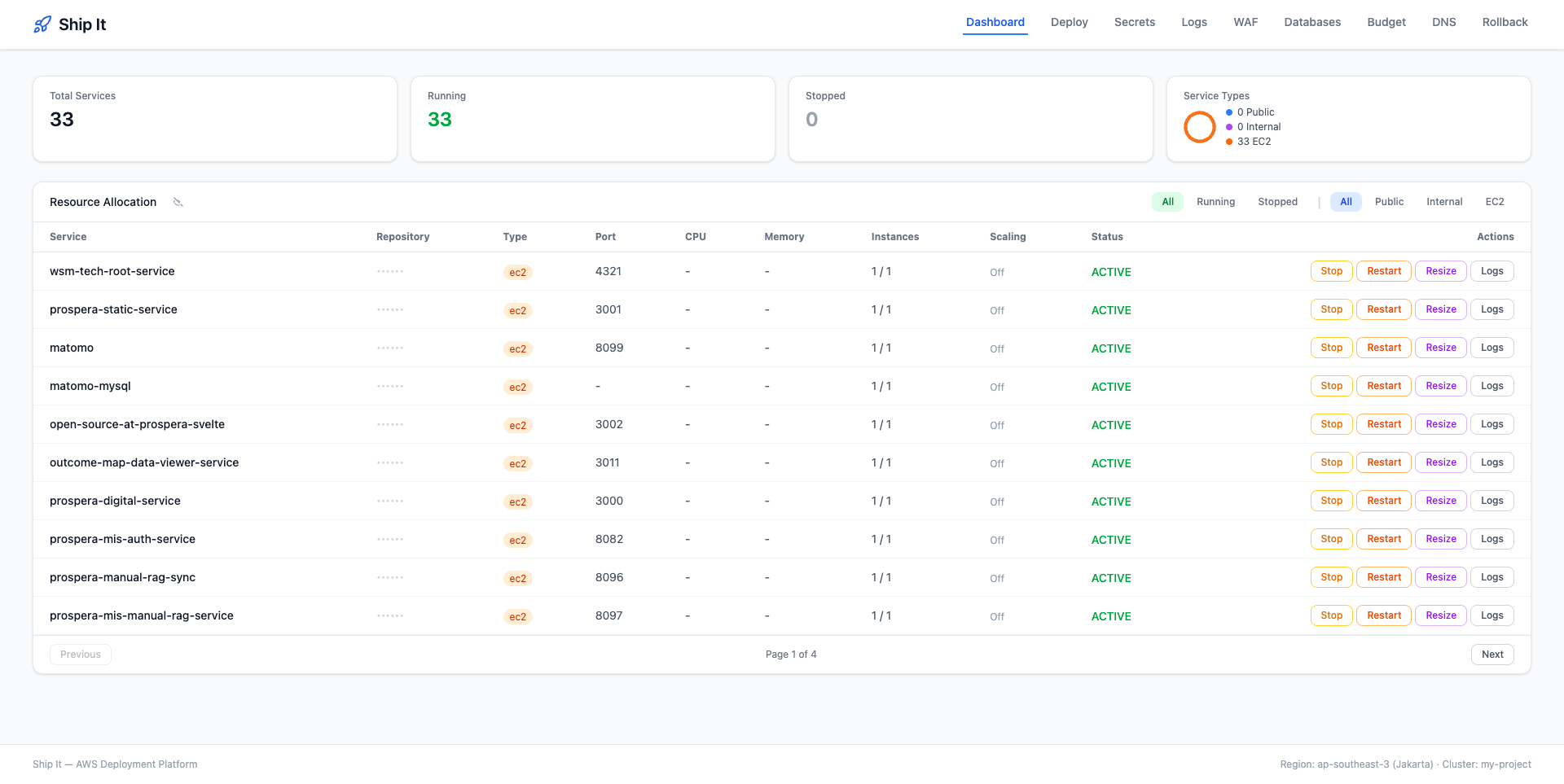Filter services by Running status
This screenshot has width=1564, height=784.
click(1215, 202)
